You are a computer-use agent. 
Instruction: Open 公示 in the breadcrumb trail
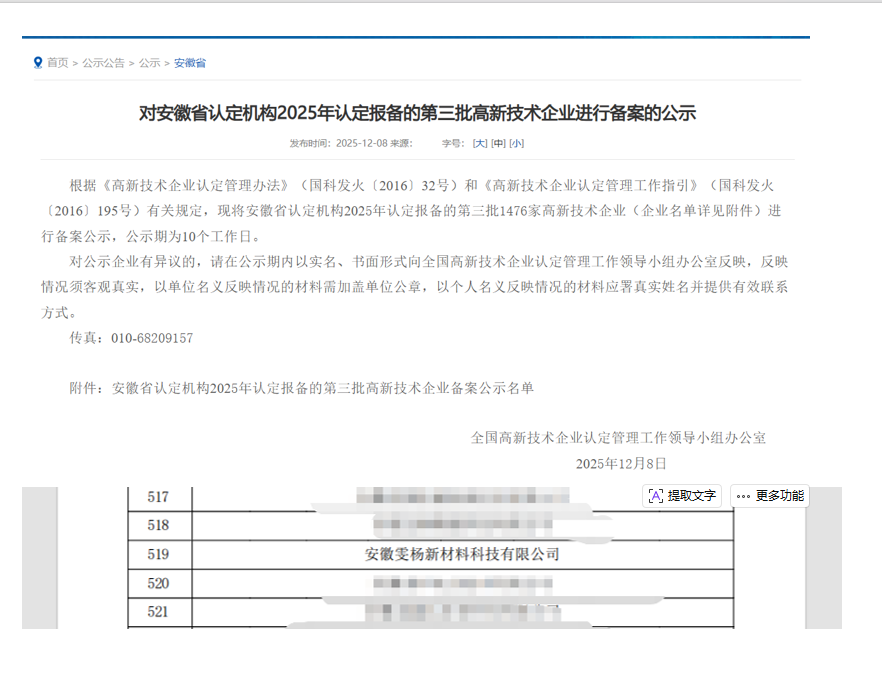tap(147, 62)
